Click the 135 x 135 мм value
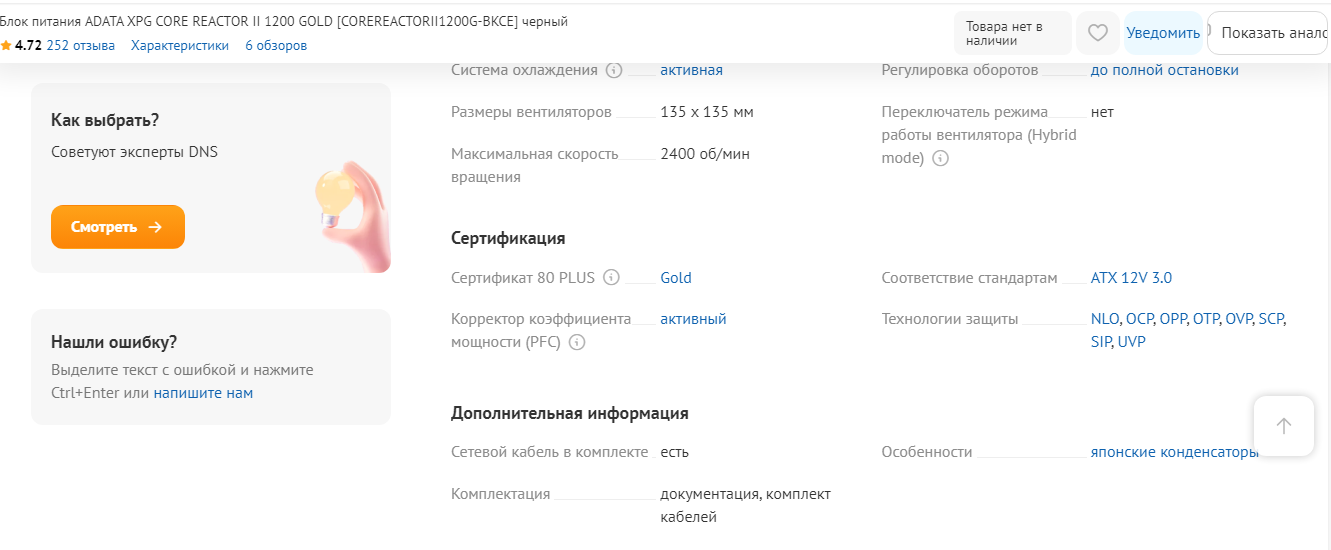1331x550 pixels. [x=707, y=112]
